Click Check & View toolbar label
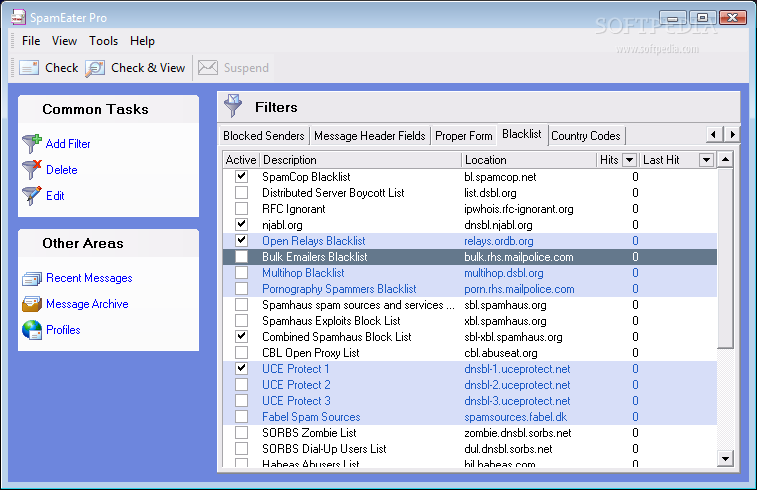 point(148,68)
